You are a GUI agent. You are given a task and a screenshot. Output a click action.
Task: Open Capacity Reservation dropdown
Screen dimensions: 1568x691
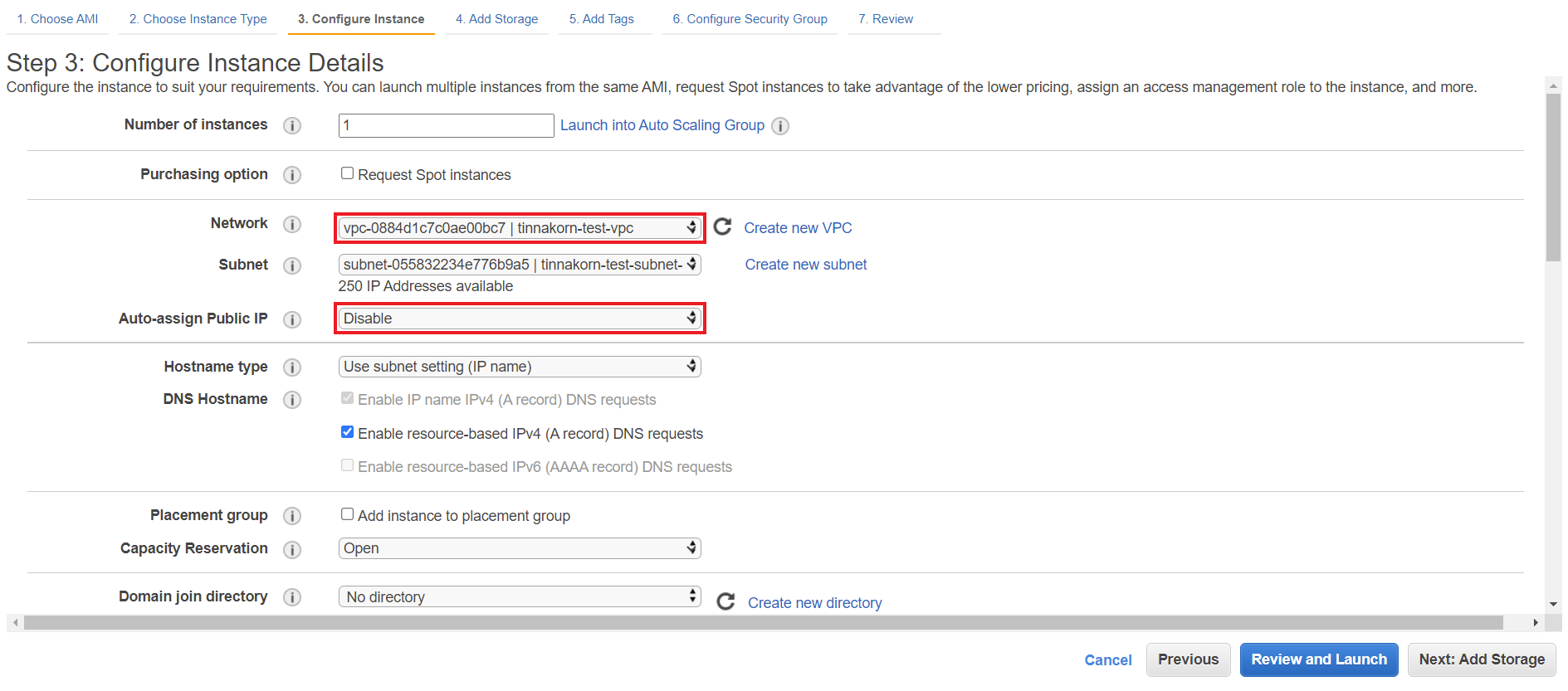pyautogui.click(x=520, y=548)
